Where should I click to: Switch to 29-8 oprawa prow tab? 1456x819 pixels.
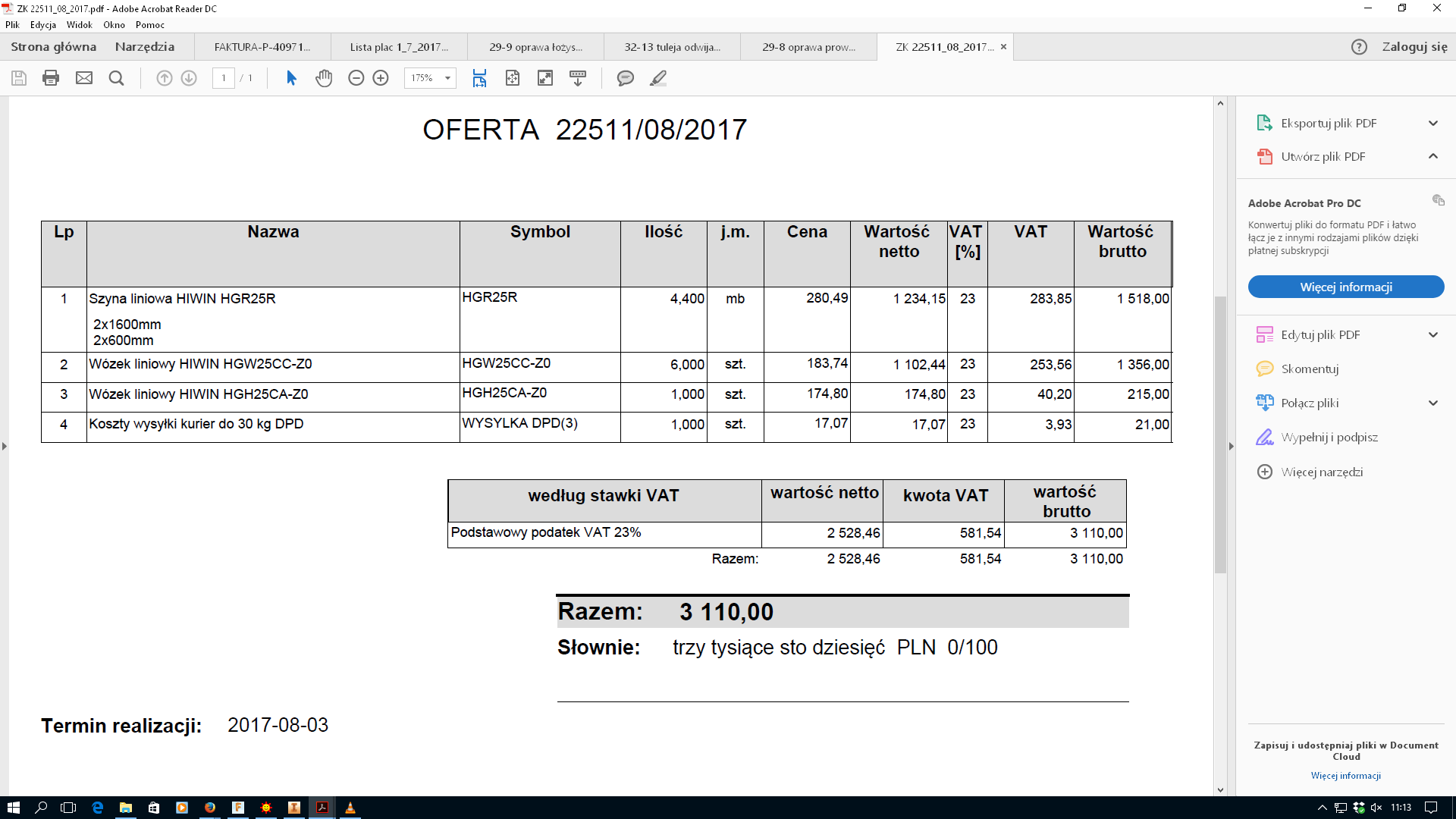coord(808,47)
